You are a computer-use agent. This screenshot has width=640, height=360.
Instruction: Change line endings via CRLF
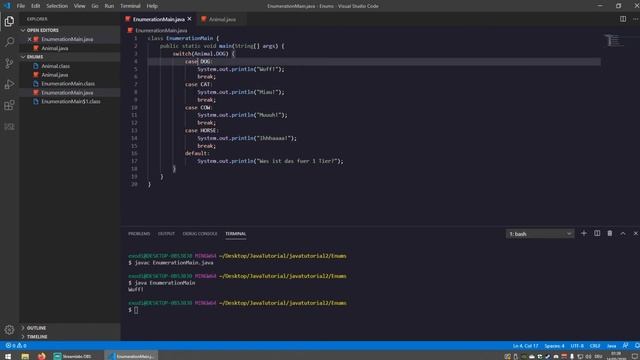(595, 346)
